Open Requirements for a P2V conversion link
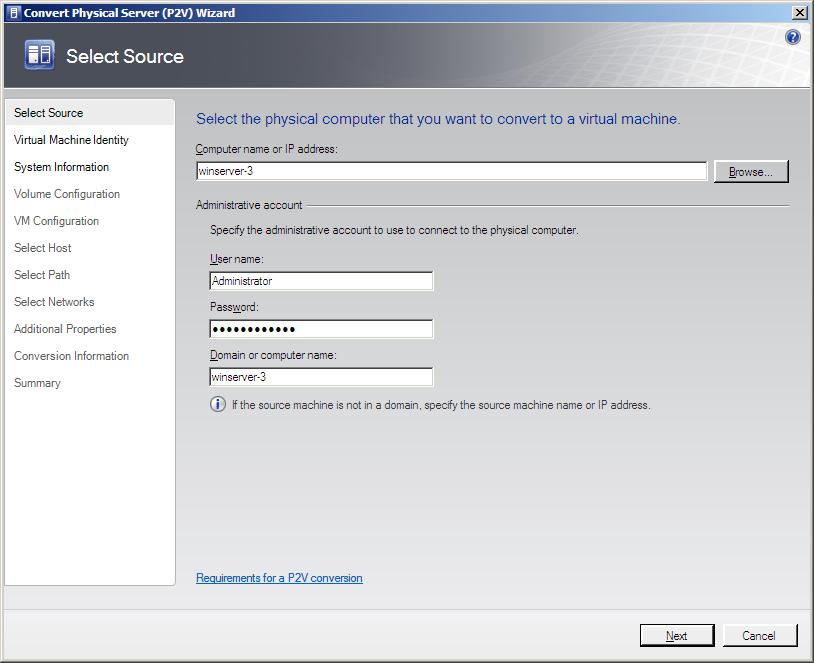The width and height of the screenshot is (814, 663). tap(279, 578)
